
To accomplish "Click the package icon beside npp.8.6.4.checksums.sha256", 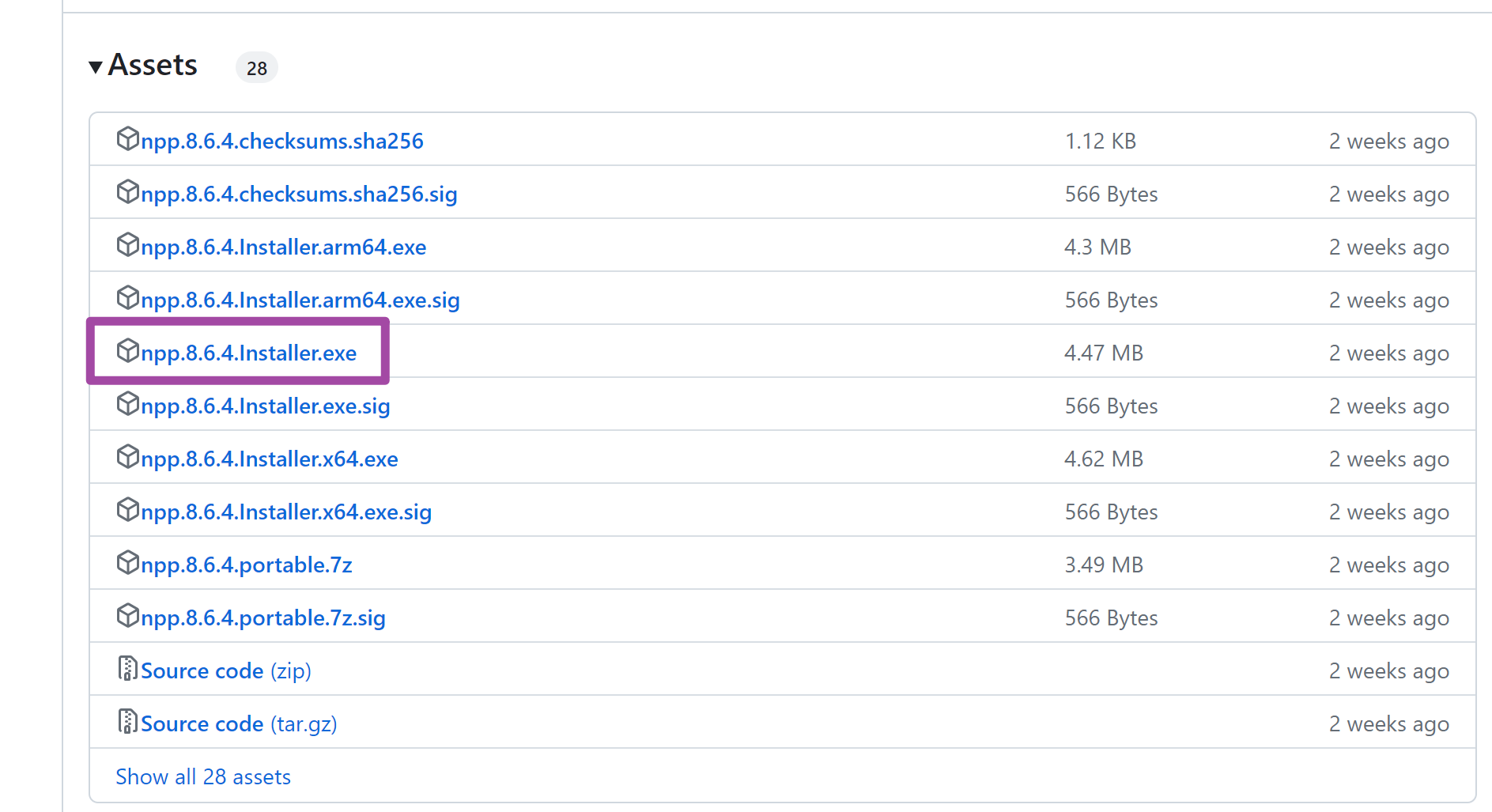I will point(127,139).
